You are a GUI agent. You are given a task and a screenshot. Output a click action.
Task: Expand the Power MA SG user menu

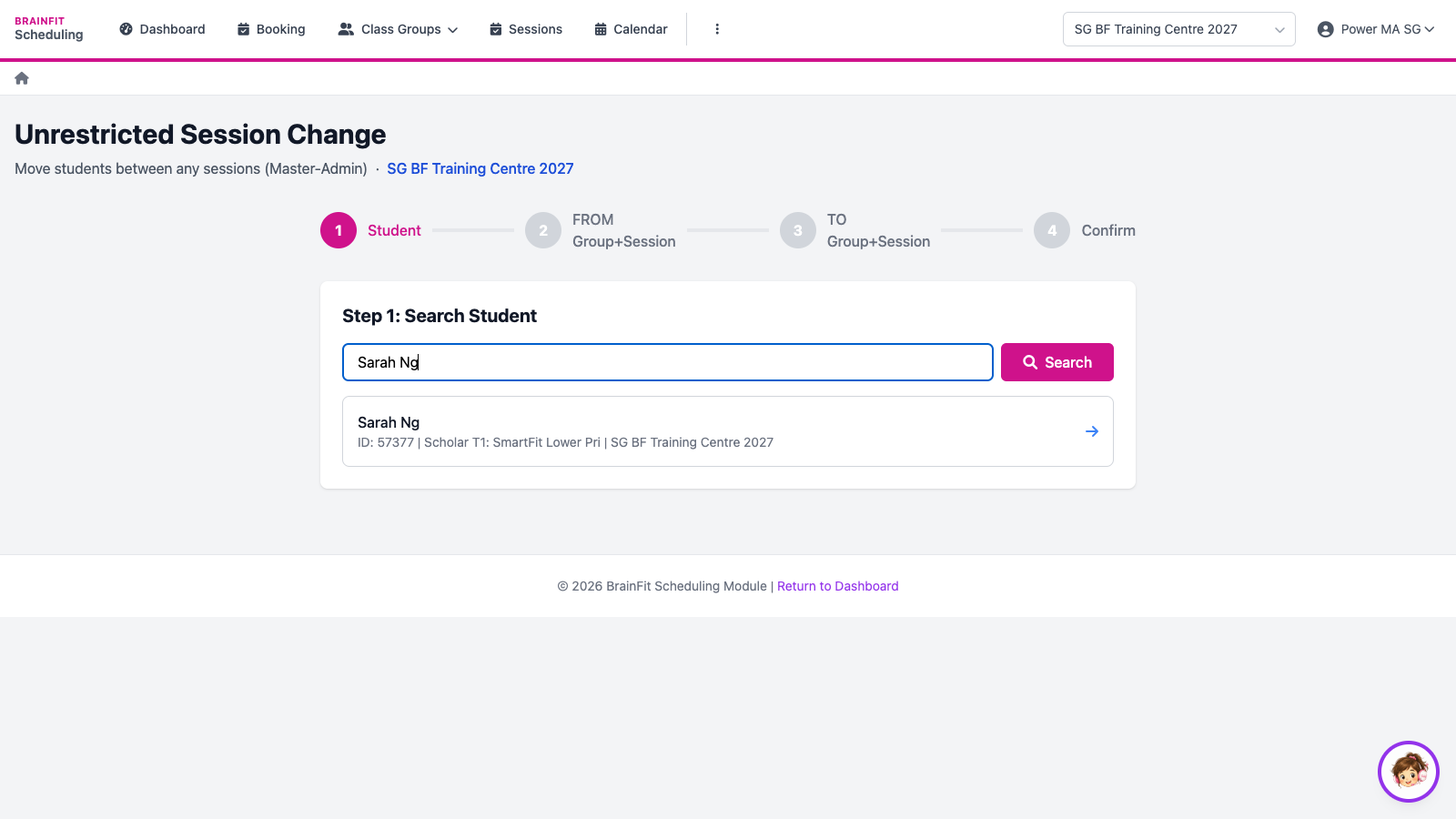(1376, 29)
